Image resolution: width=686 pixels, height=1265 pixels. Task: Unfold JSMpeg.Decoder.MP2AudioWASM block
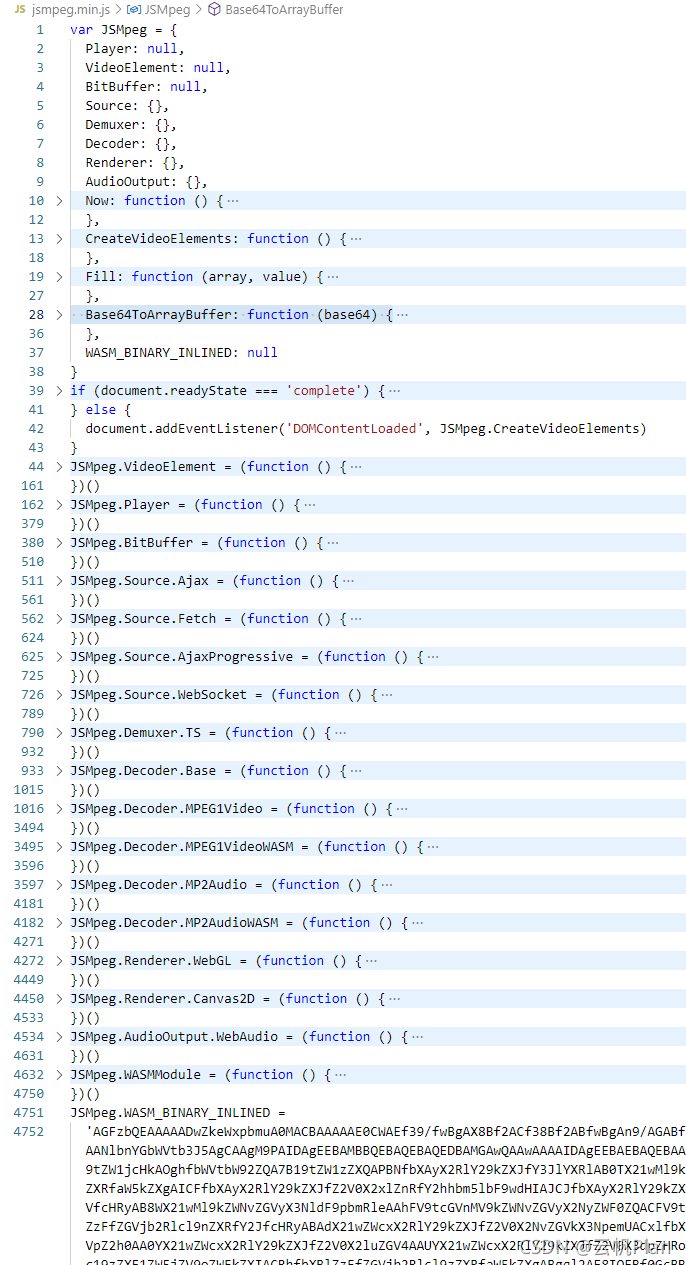point(59,923)
